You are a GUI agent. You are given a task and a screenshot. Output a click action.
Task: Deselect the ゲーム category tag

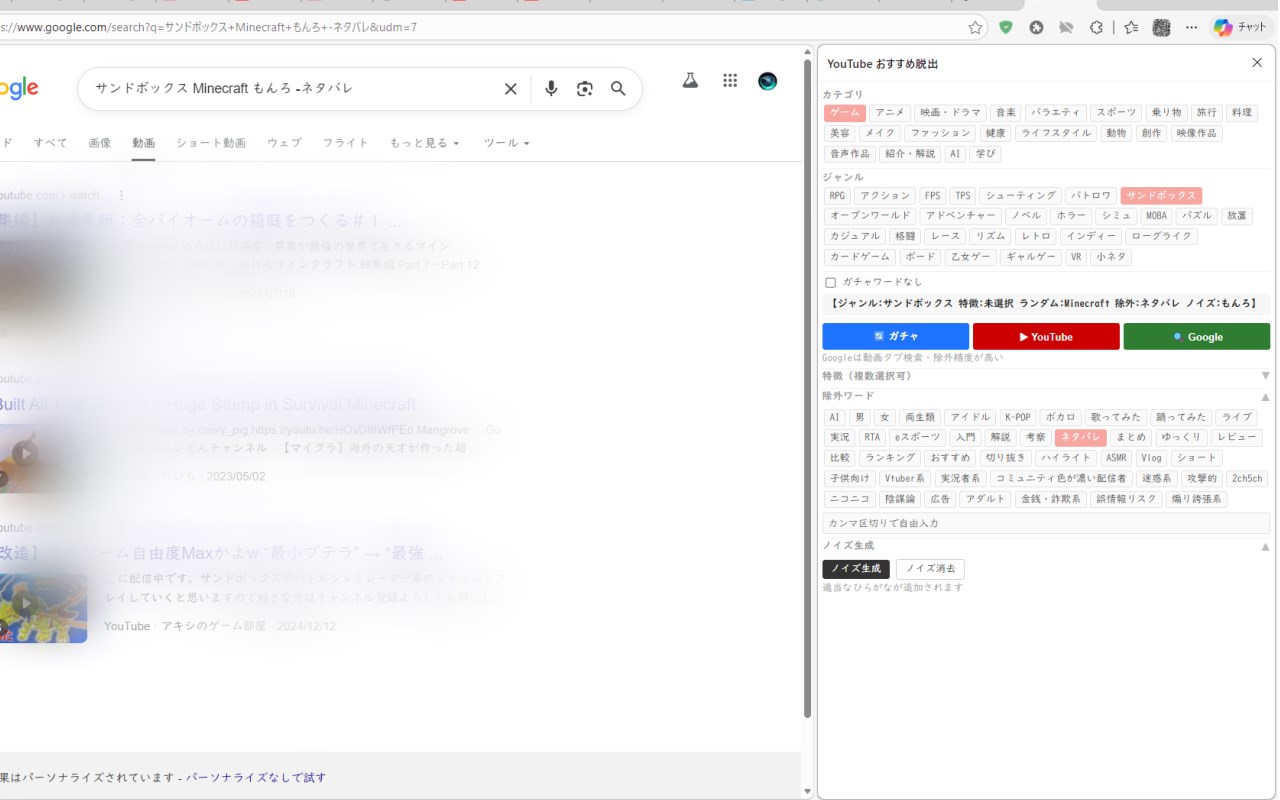pyautogui.click(x=845, y=113)
